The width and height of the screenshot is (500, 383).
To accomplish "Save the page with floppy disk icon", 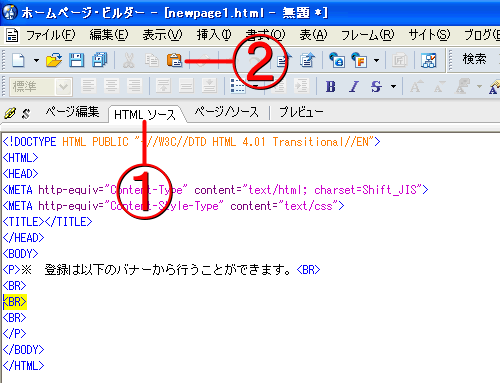I will pos(76,60).
